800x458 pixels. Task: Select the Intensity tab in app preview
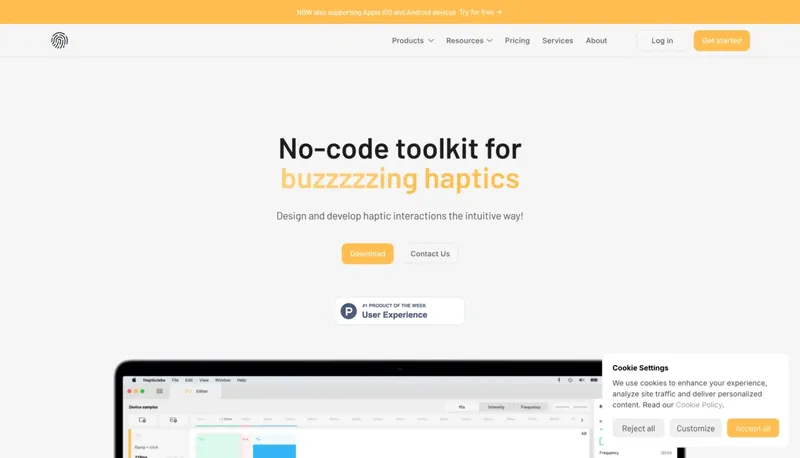point(496,407)
